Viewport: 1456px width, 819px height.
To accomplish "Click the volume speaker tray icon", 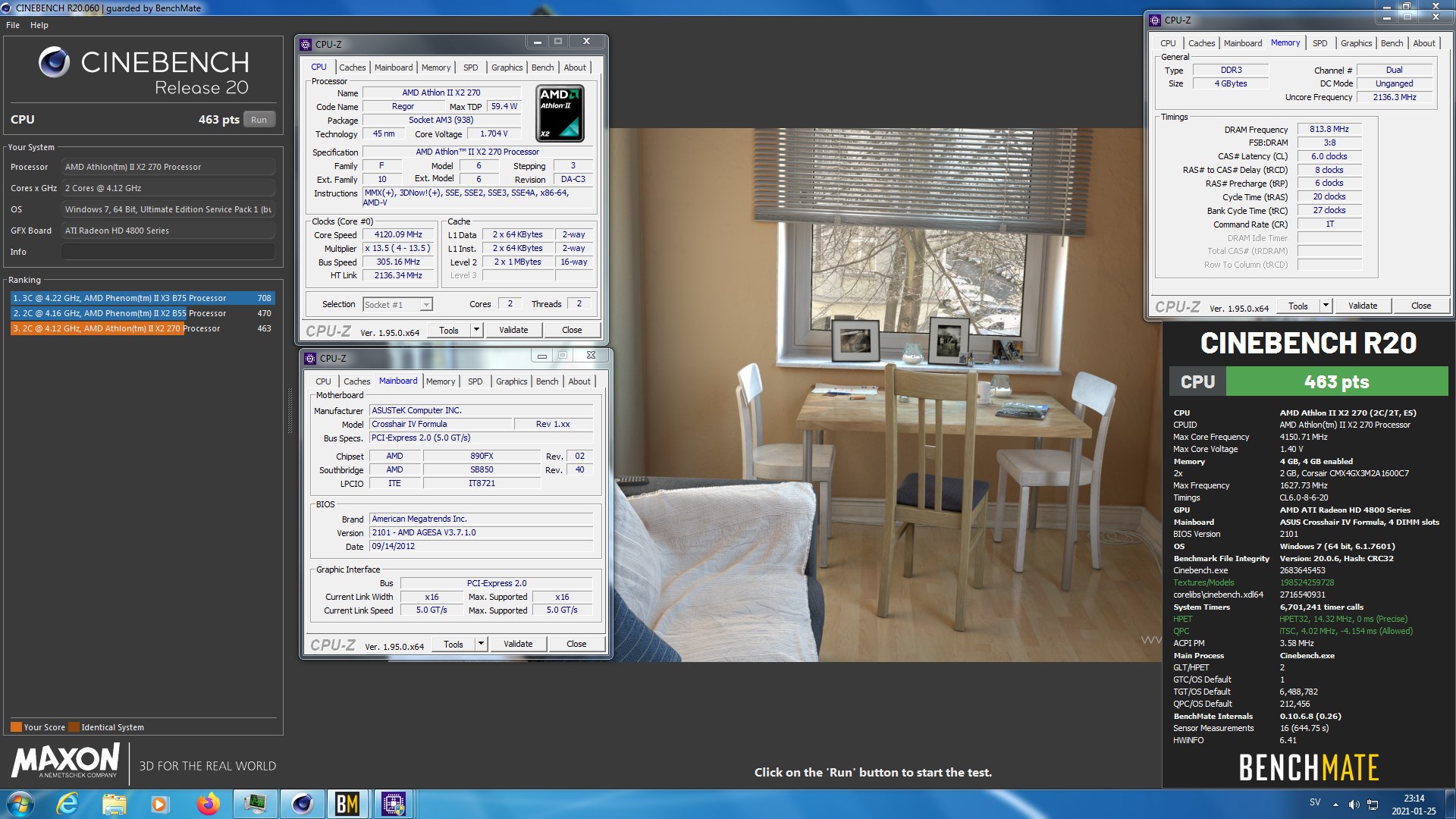I will tap(1354, 805).
